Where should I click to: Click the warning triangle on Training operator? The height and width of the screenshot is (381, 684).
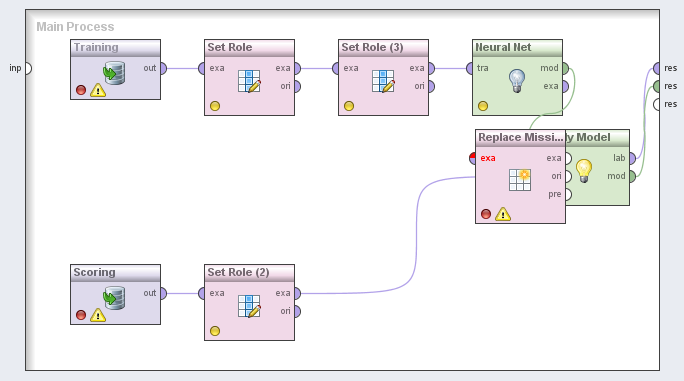[x=98, y=90]
